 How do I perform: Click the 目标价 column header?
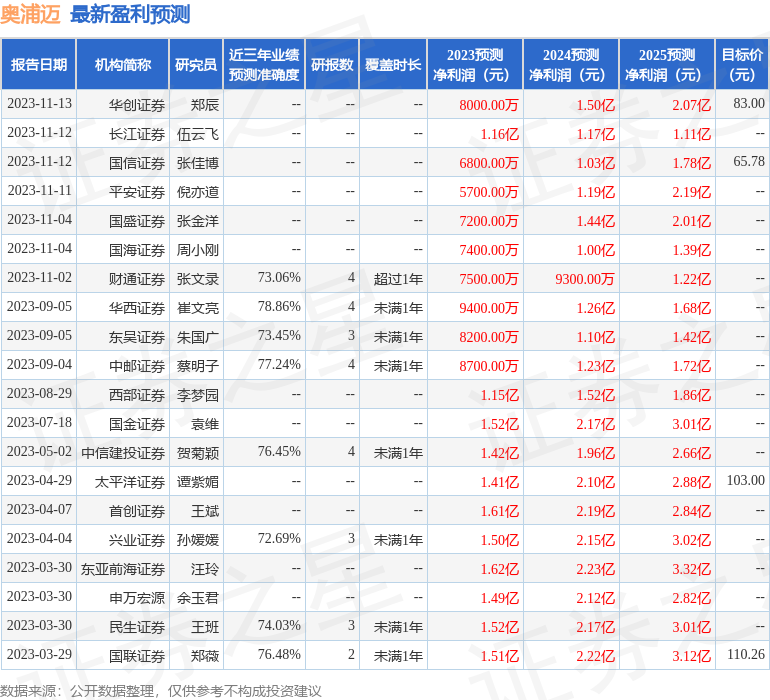click(742, 64)
